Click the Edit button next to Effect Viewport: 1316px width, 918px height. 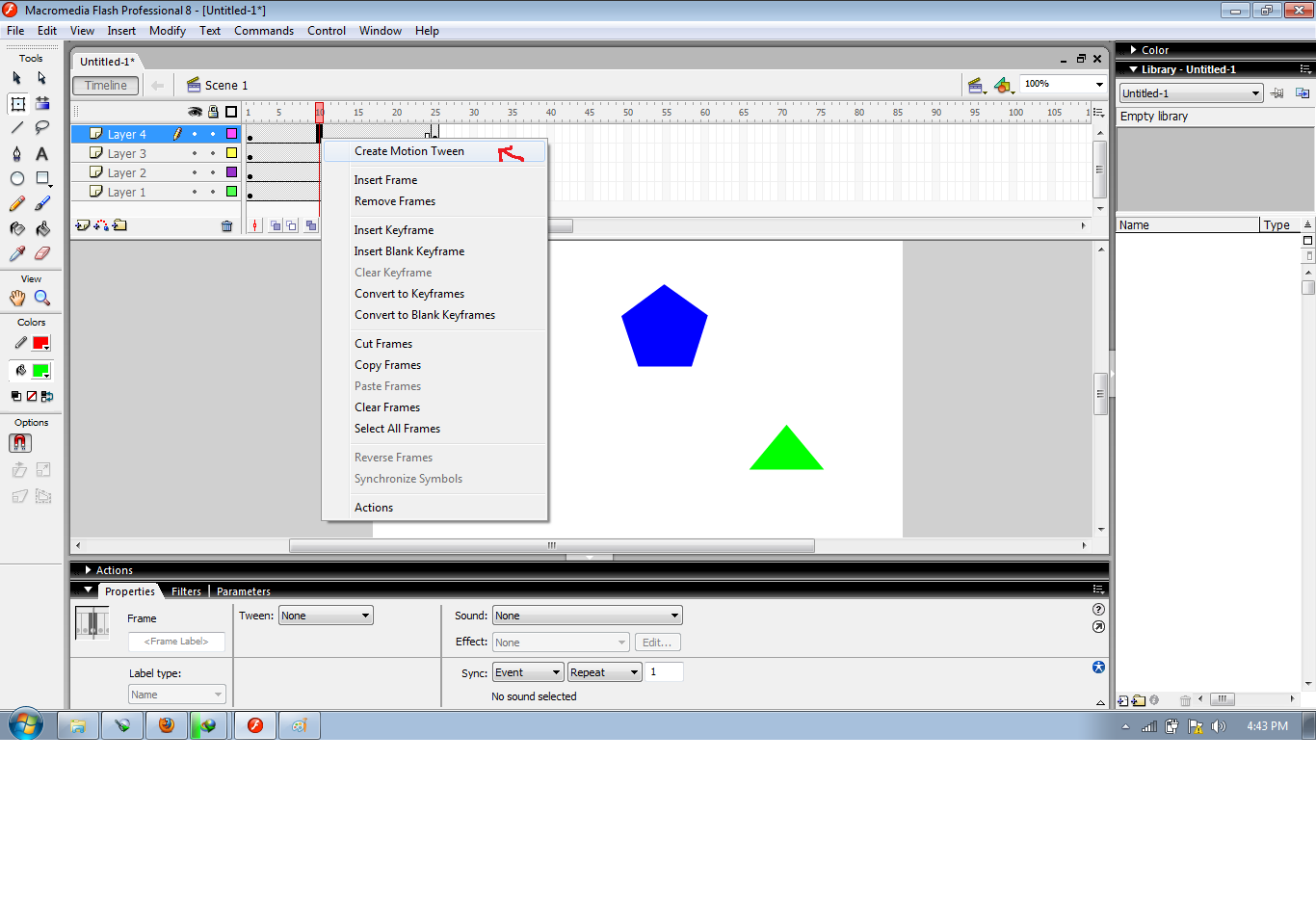click(657, 642)
